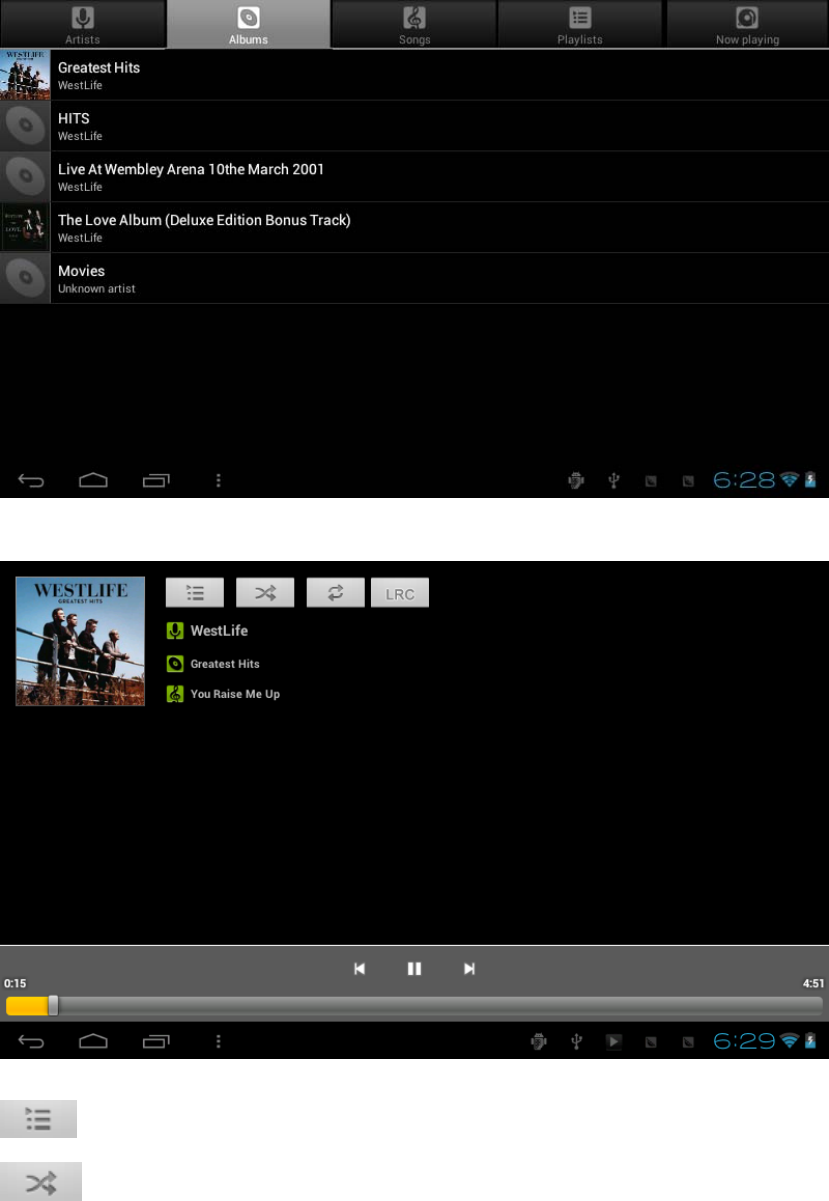Tap the battery icon next to 6:29

pos(810,1041)
